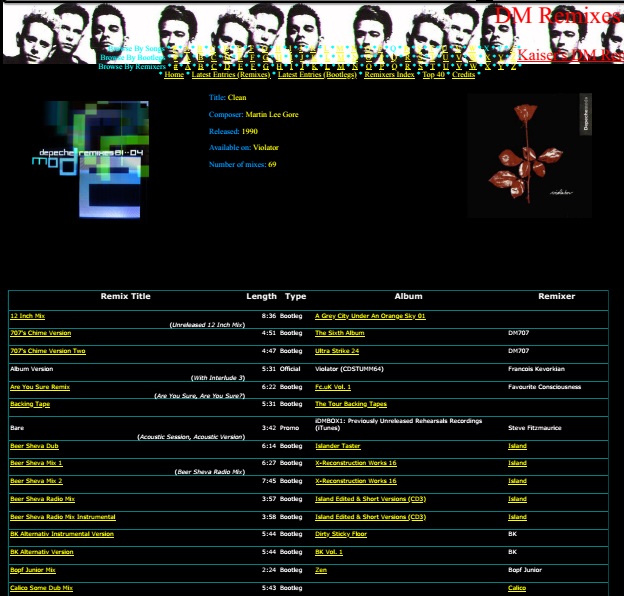Select the Steve Fitzmaurice remixer text
The image size is (624, 596).
click(534, 428)
